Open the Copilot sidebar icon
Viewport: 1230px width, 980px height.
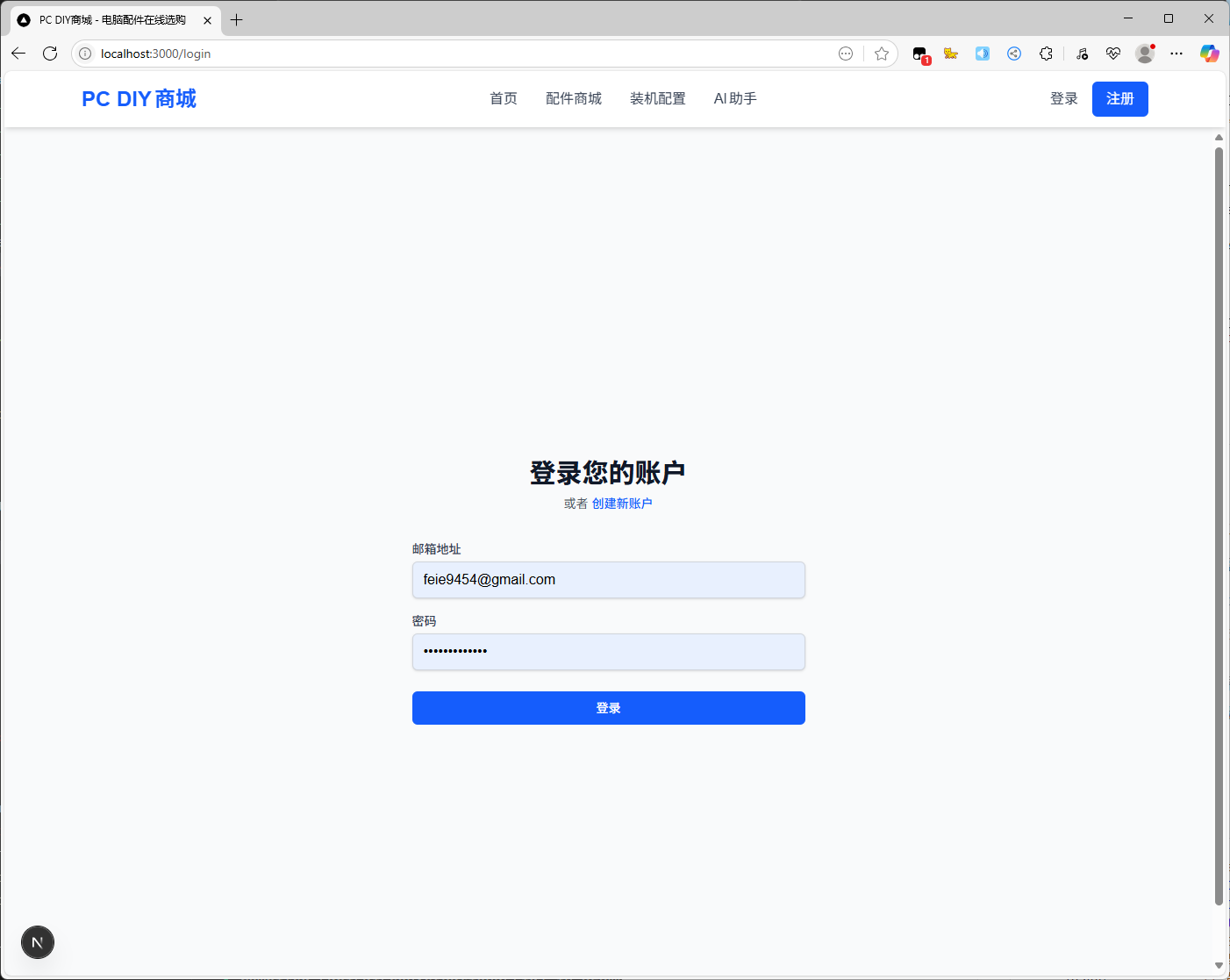[1209, 54]
